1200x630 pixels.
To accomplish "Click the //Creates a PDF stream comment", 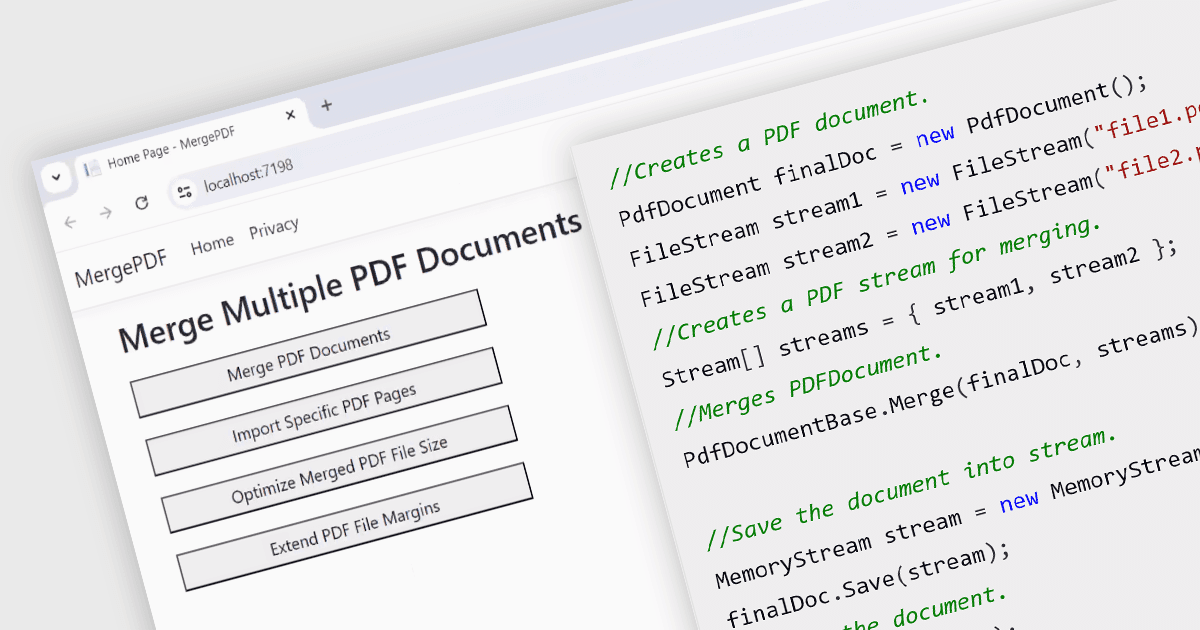I will [877, 284].
